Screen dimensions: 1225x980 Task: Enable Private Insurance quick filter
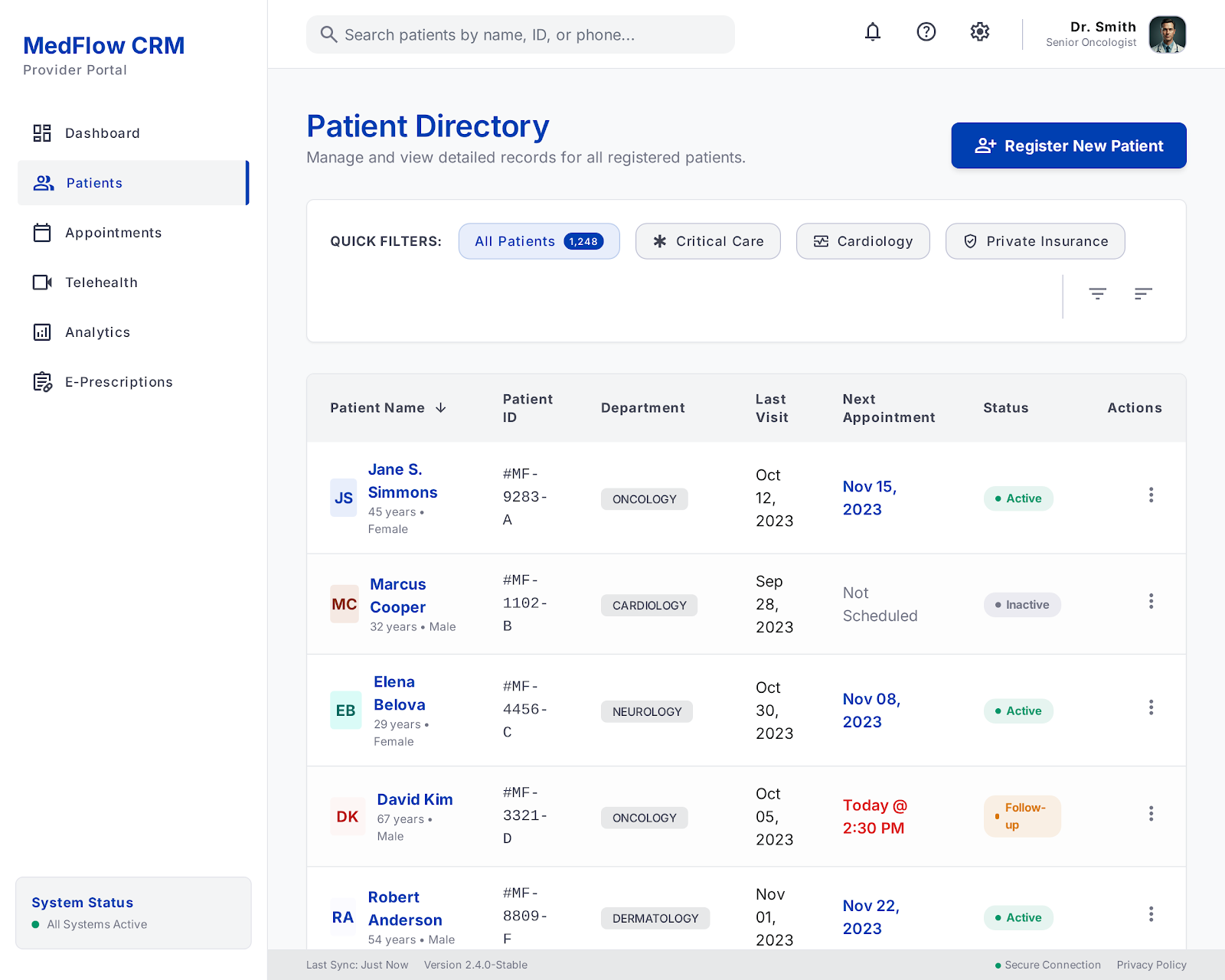pos(1035,241)
